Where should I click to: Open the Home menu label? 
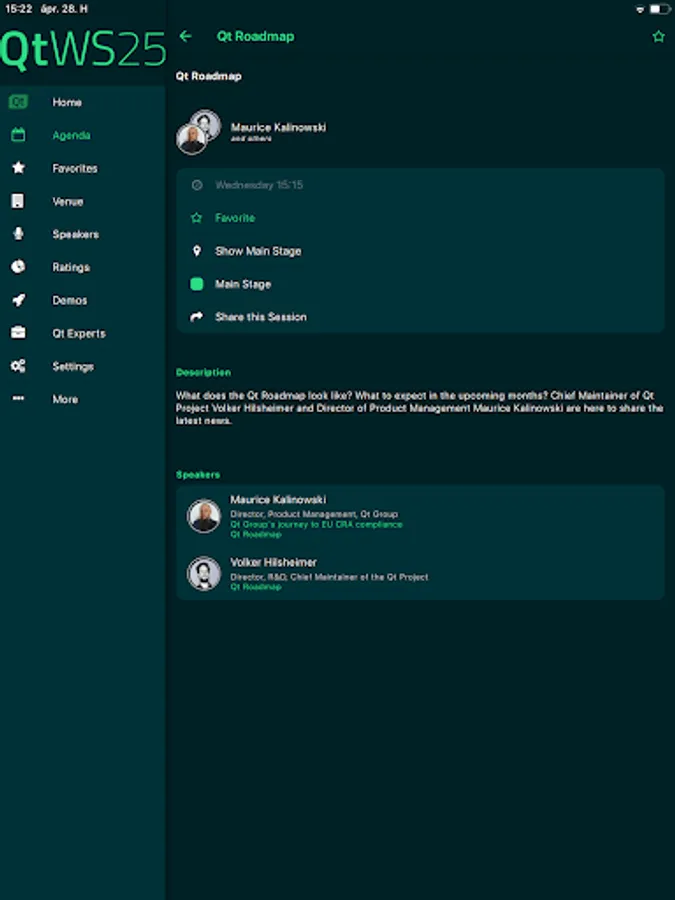coord(67,102)
